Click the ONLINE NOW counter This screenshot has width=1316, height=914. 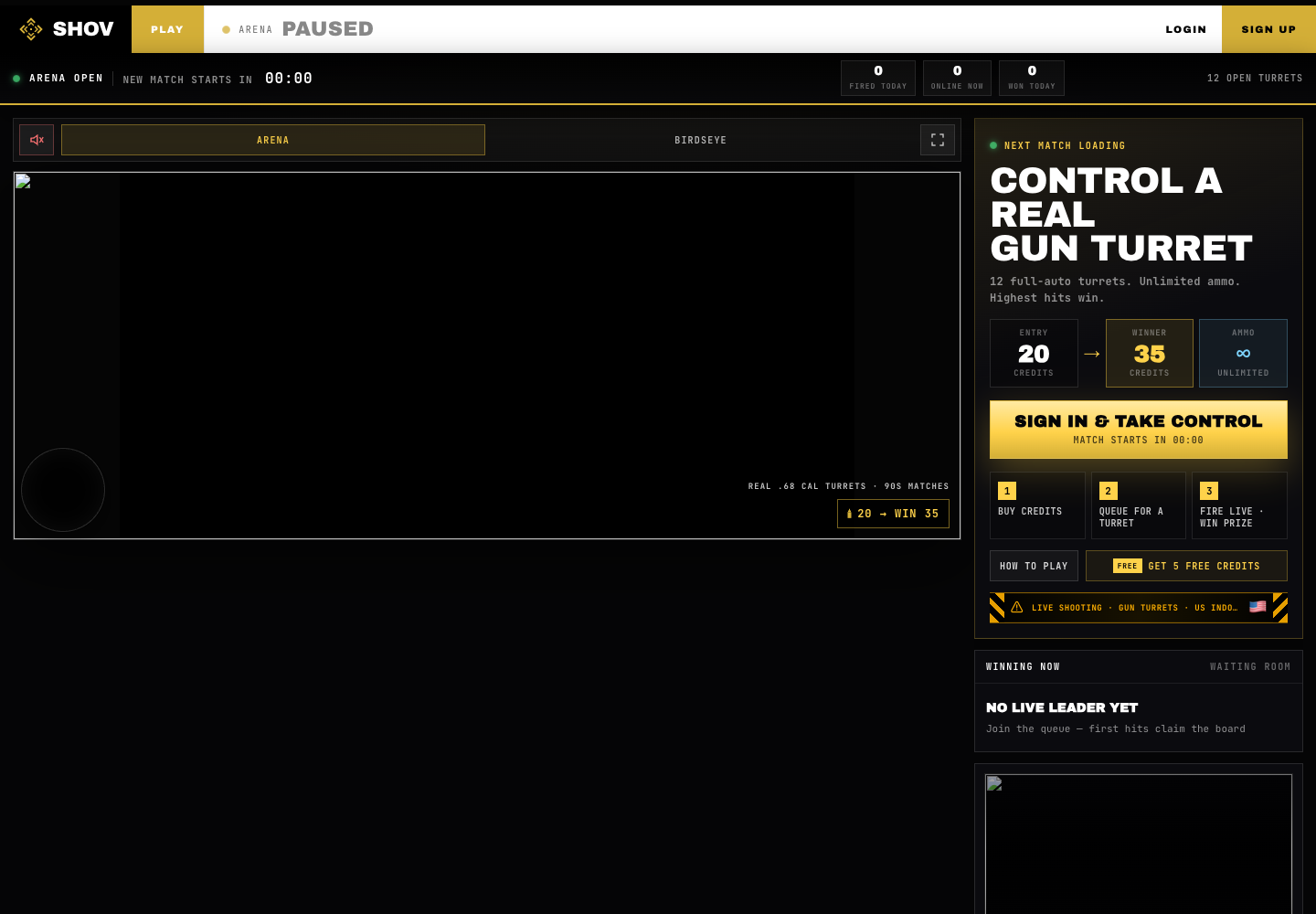(957, 78)
